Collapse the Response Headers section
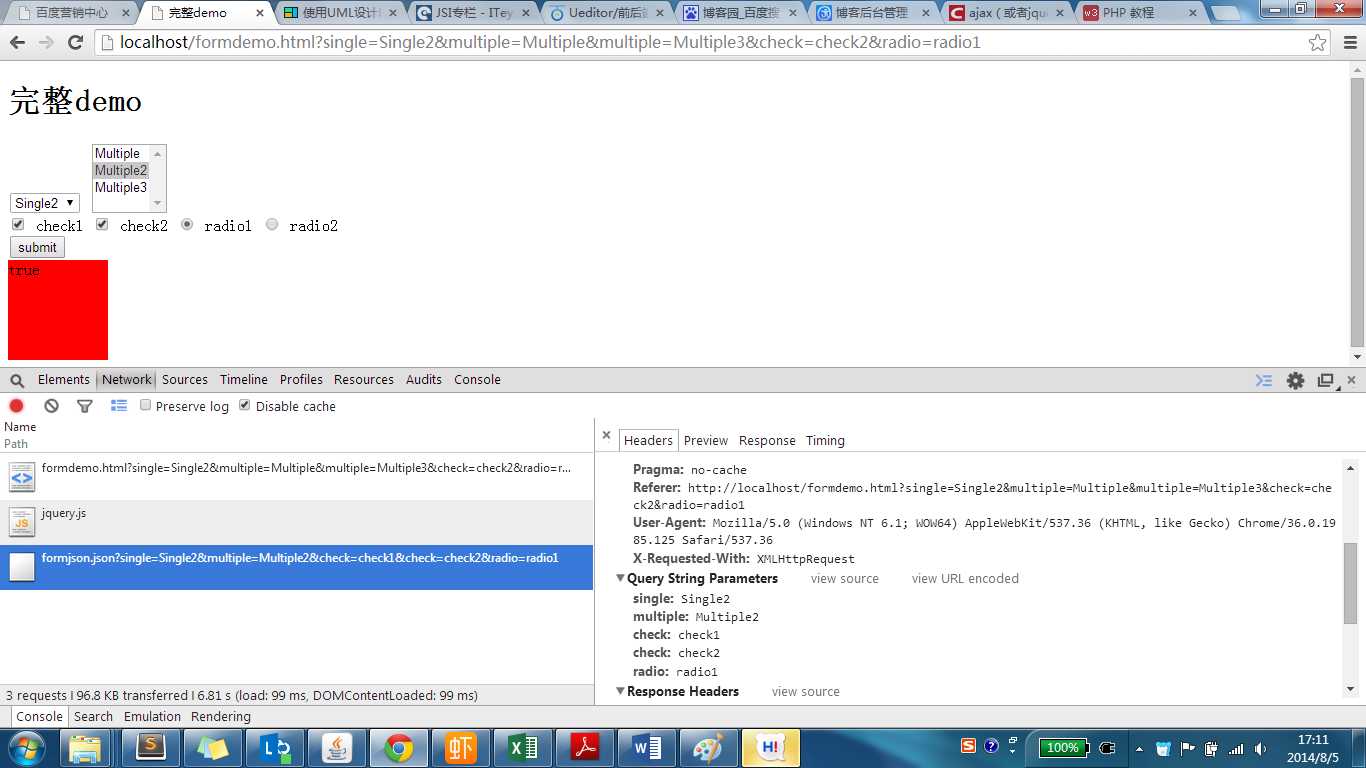The width and height of the screenshot is (1366, 768). (621, 691)
